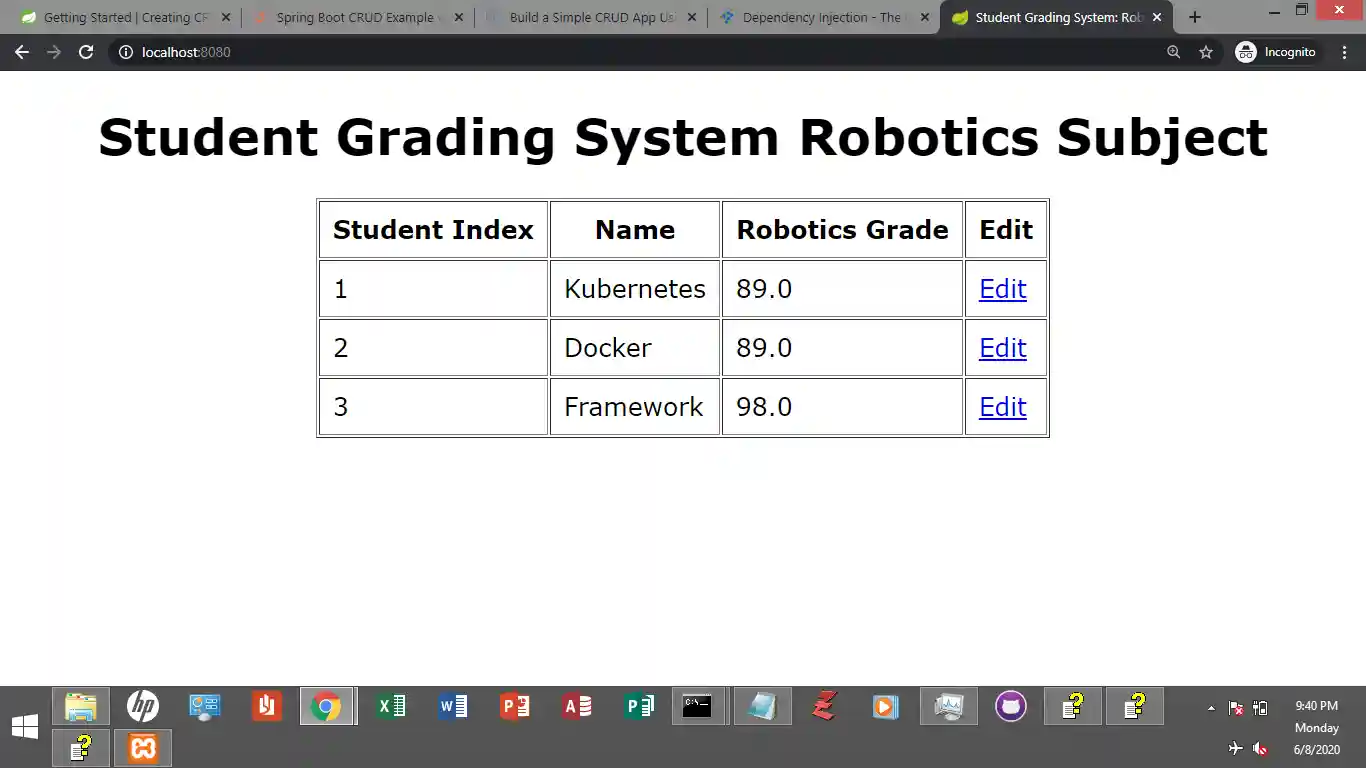Toggle the bookmark star for this page

pyautogui.click(x=1206, y=52)
